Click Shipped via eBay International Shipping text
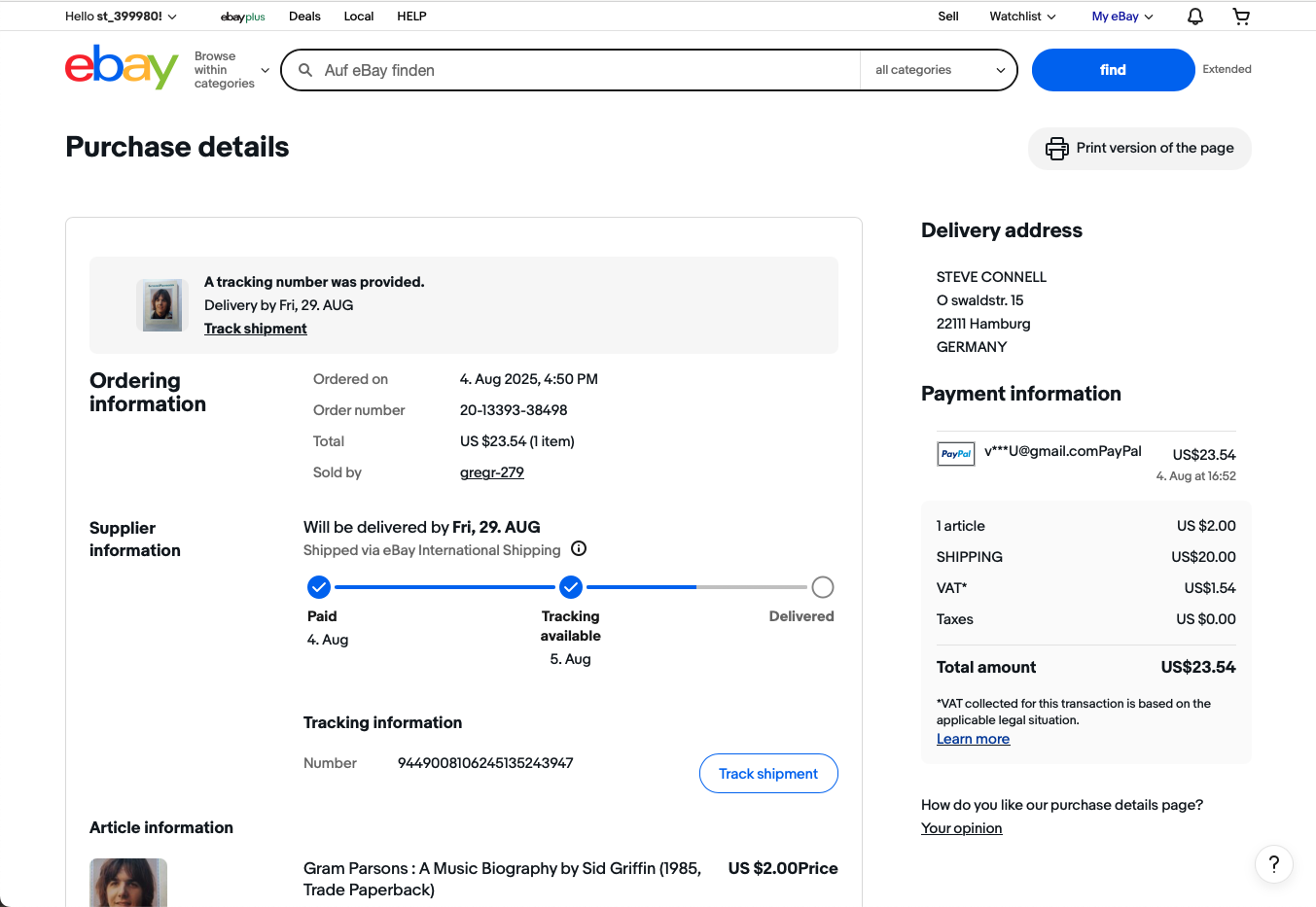Screen dimensions: 1316x907 coord(432,550)
